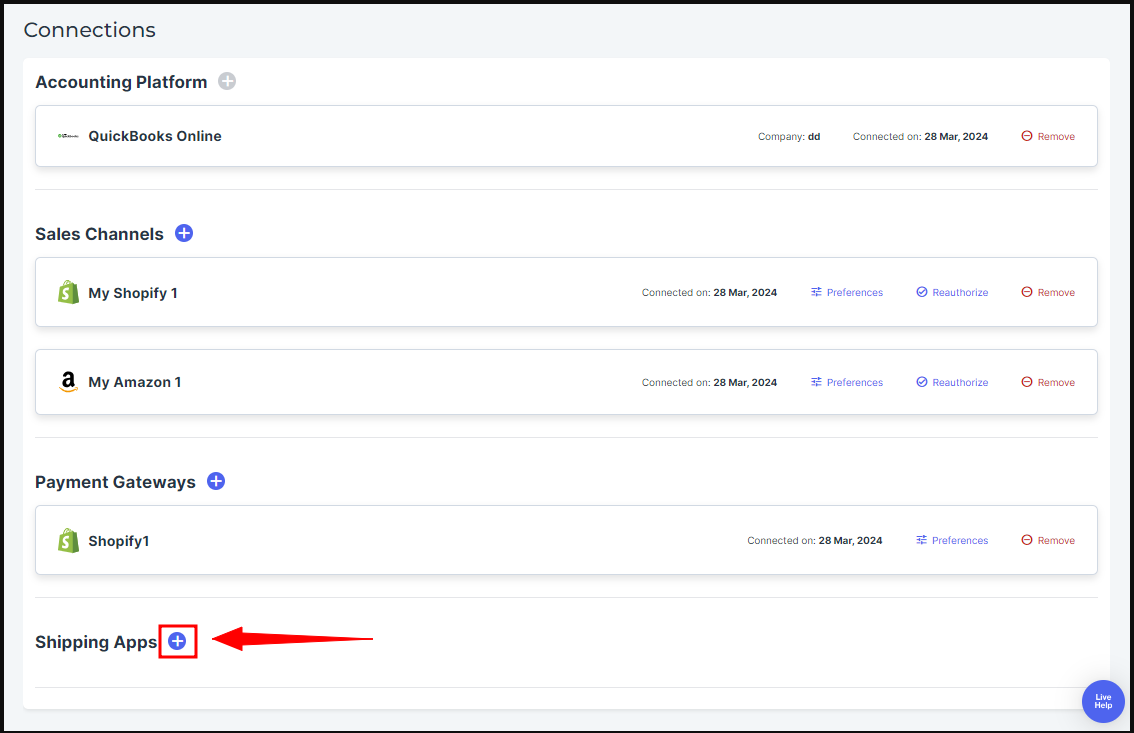Image resolution: width=1134 pixels, height=733 pixels.
Task: Open the Live Help chat bubble
Action: point(1103,701)
